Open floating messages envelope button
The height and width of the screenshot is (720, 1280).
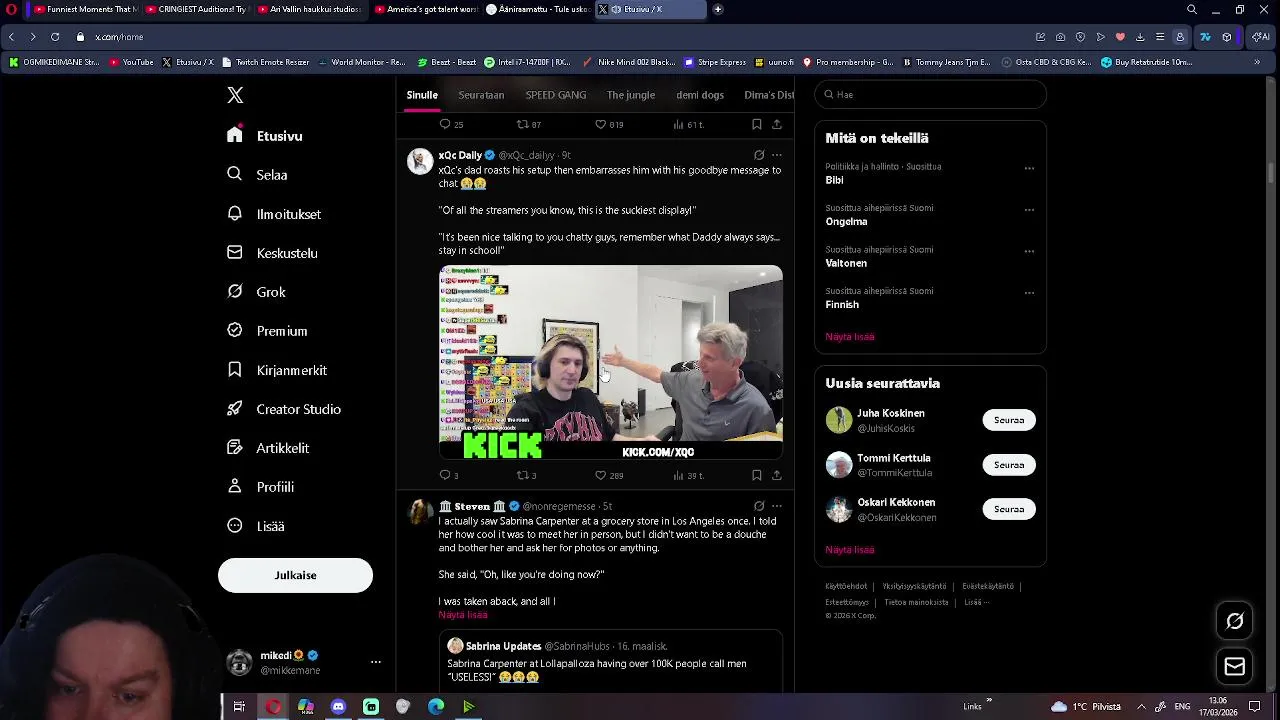click(1235, 667)
